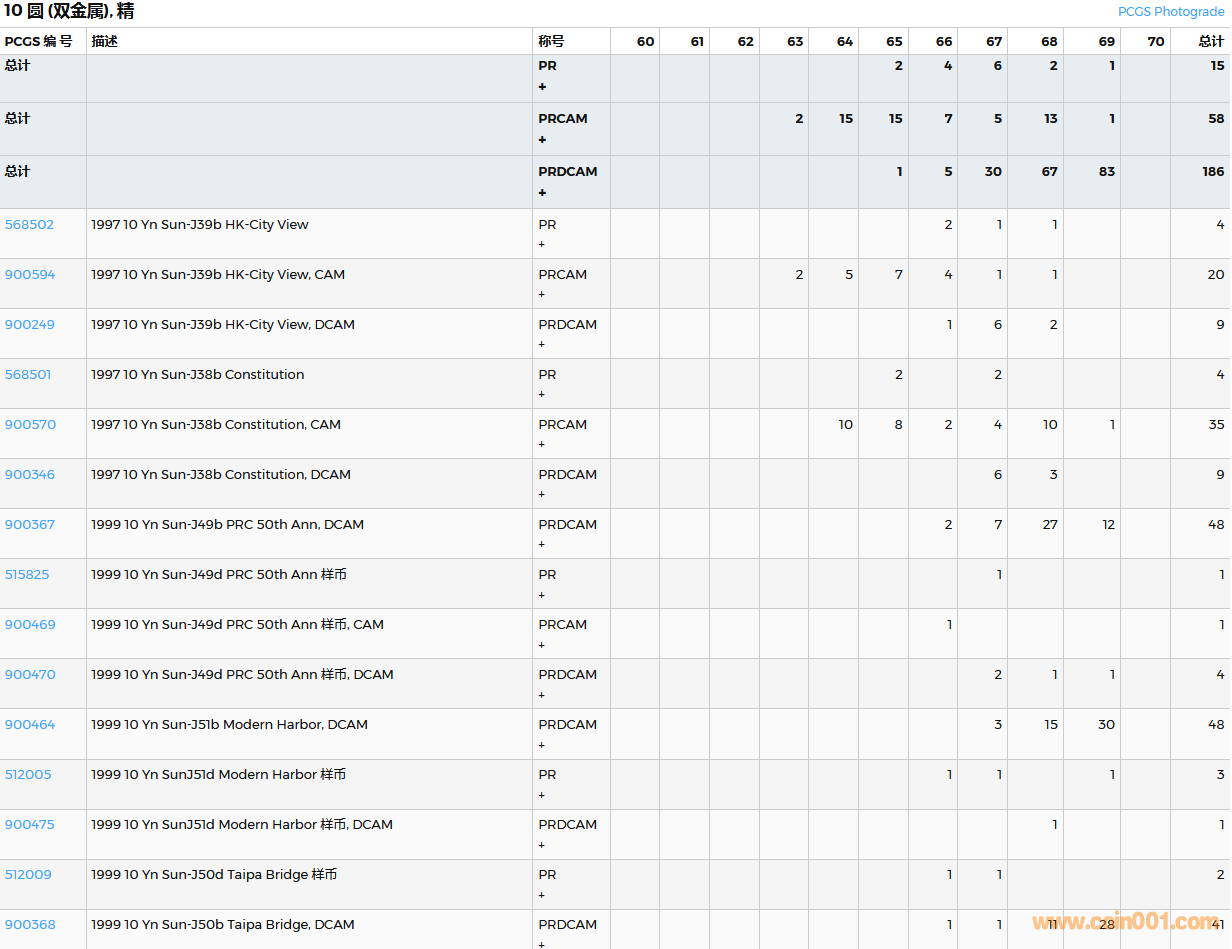Image resolution: width=1232 pixels, height=949 pixels.
Task: Open the PCGS Photograde link
Action: pyautogui.click(x=1170, y=12)
